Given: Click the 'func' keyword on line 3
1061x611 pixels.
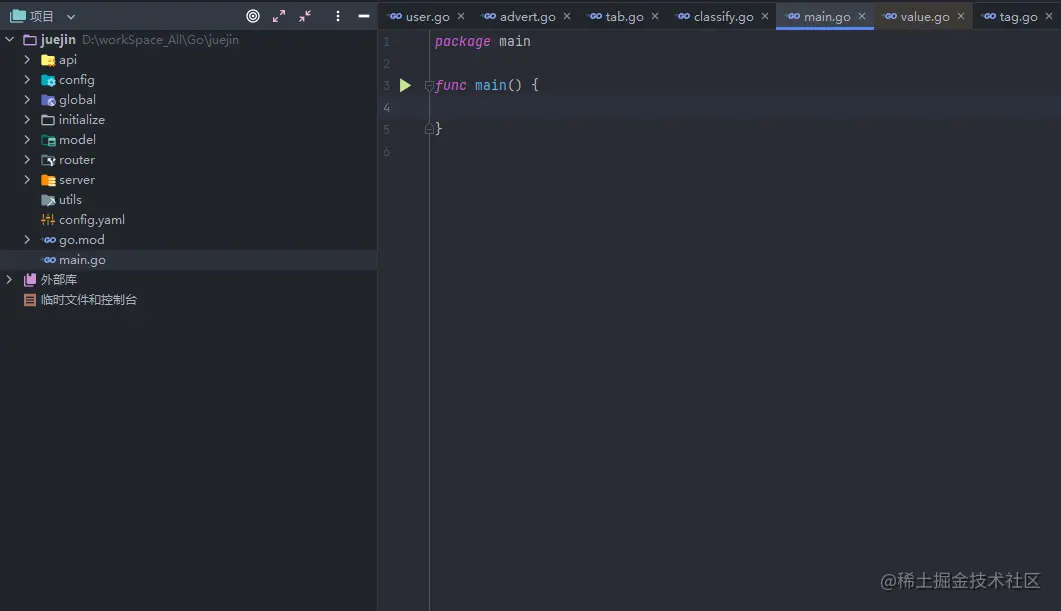Looking at the screenshot, I should (x=451, y=85).
